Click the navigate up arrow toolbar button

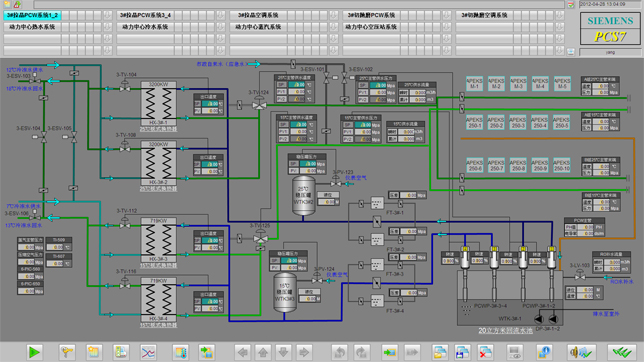[x=263, y=352]
